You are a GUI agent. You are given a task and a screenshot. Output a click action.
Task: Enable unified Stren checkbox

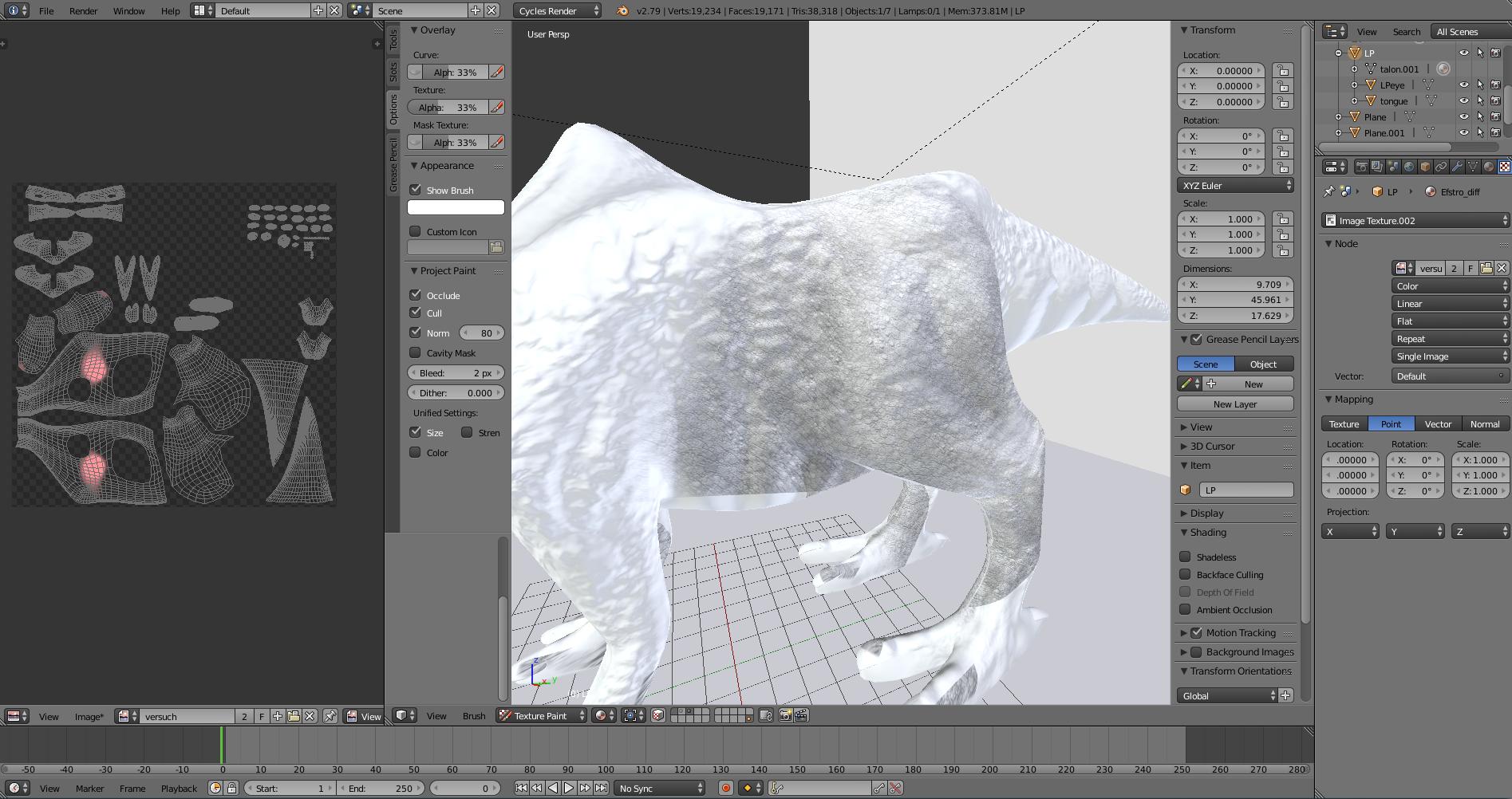point(467,432)
